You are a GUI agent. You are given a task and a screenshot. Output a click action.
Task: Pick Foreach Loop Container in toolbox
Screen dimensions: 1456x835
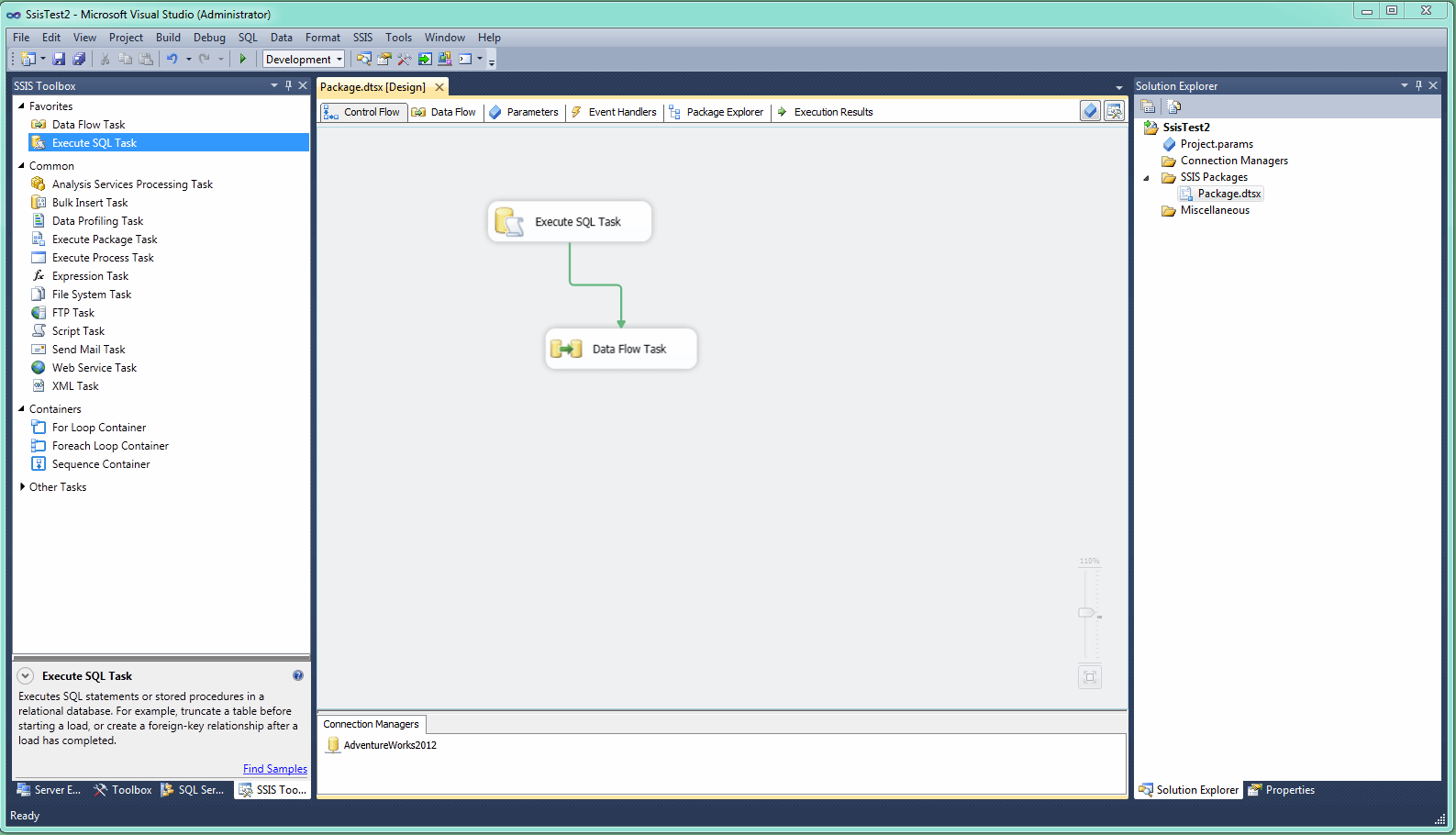tap(110, 446)
